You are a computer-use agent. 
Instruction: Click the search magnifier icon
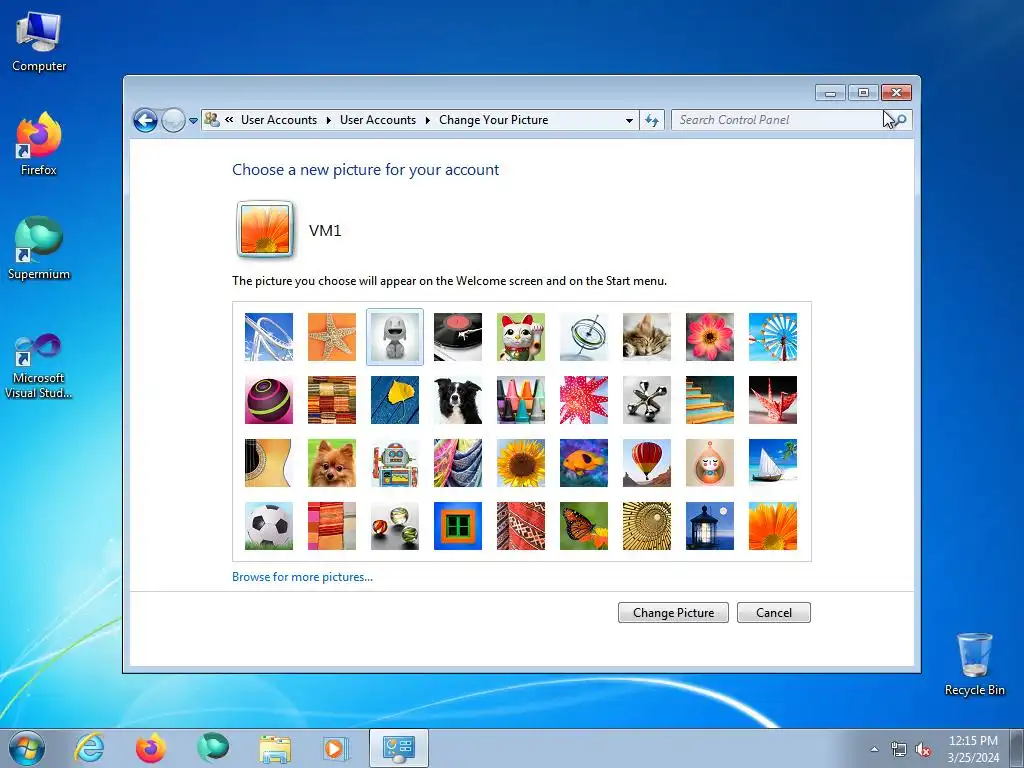click(901, 120)
